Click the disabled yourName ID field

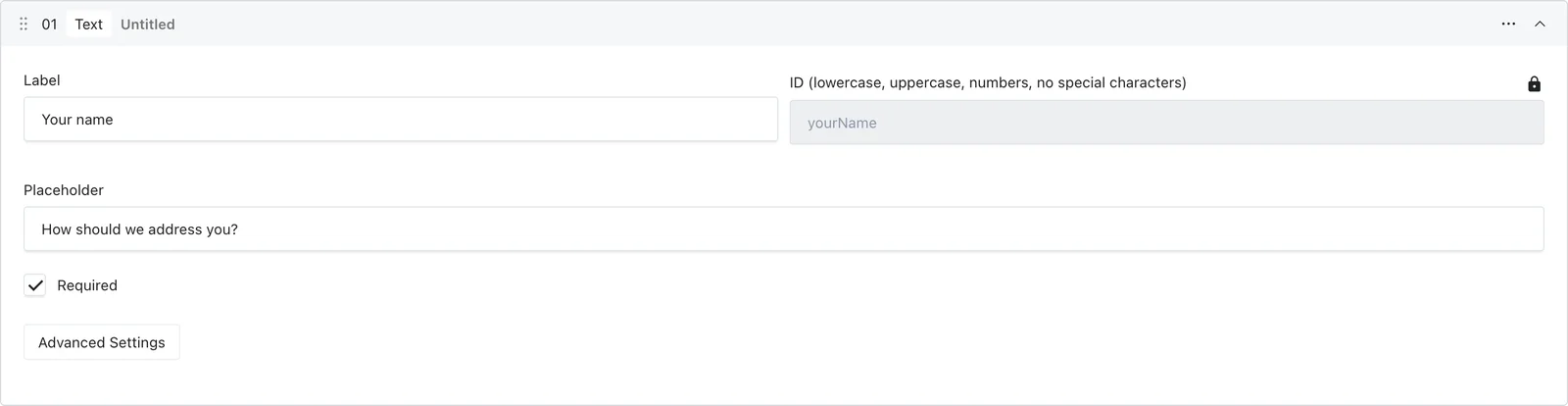pos(1166,123)
